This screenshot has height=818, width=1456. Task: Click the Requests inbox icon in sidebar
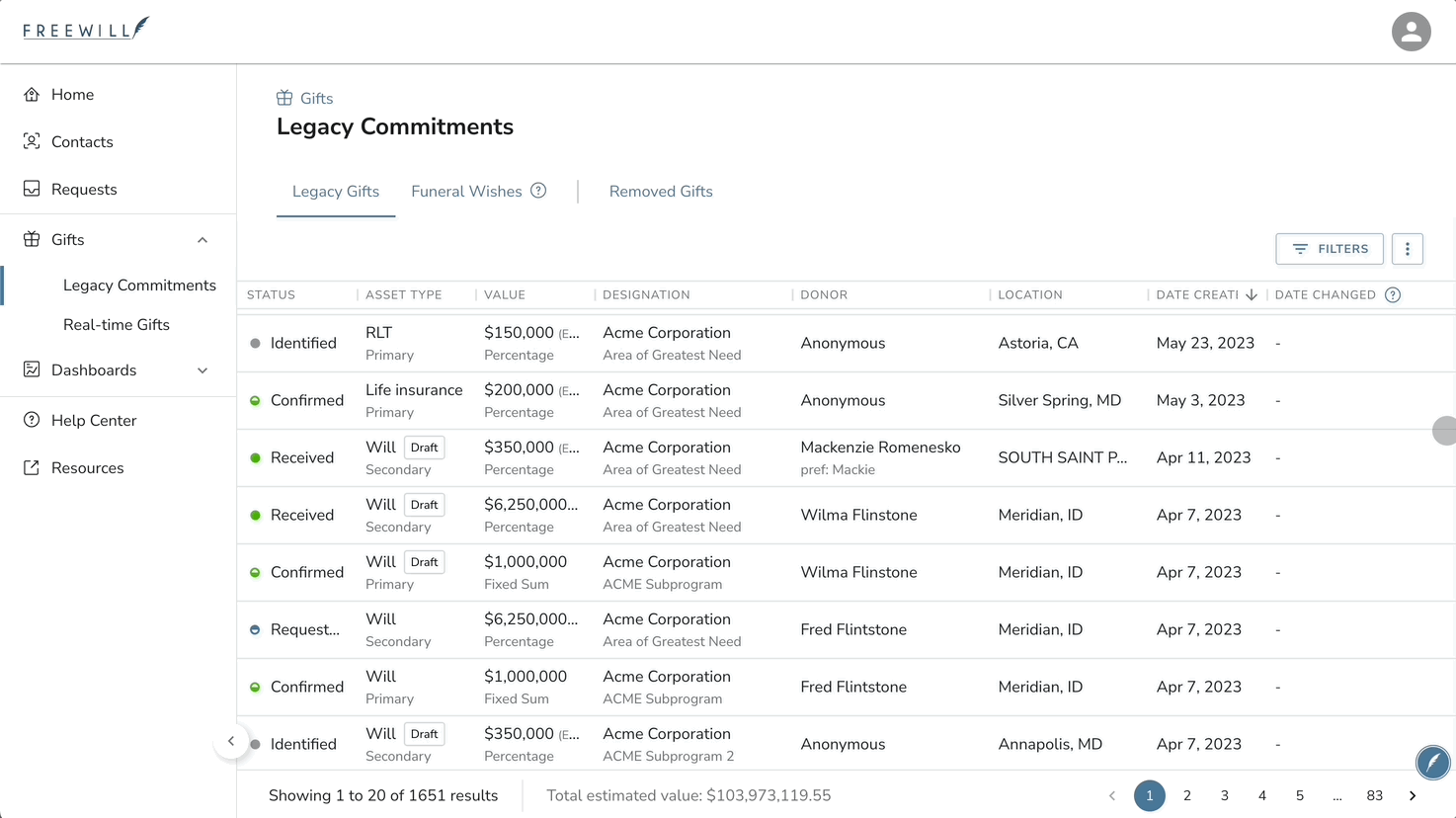(x=32, y=190)
